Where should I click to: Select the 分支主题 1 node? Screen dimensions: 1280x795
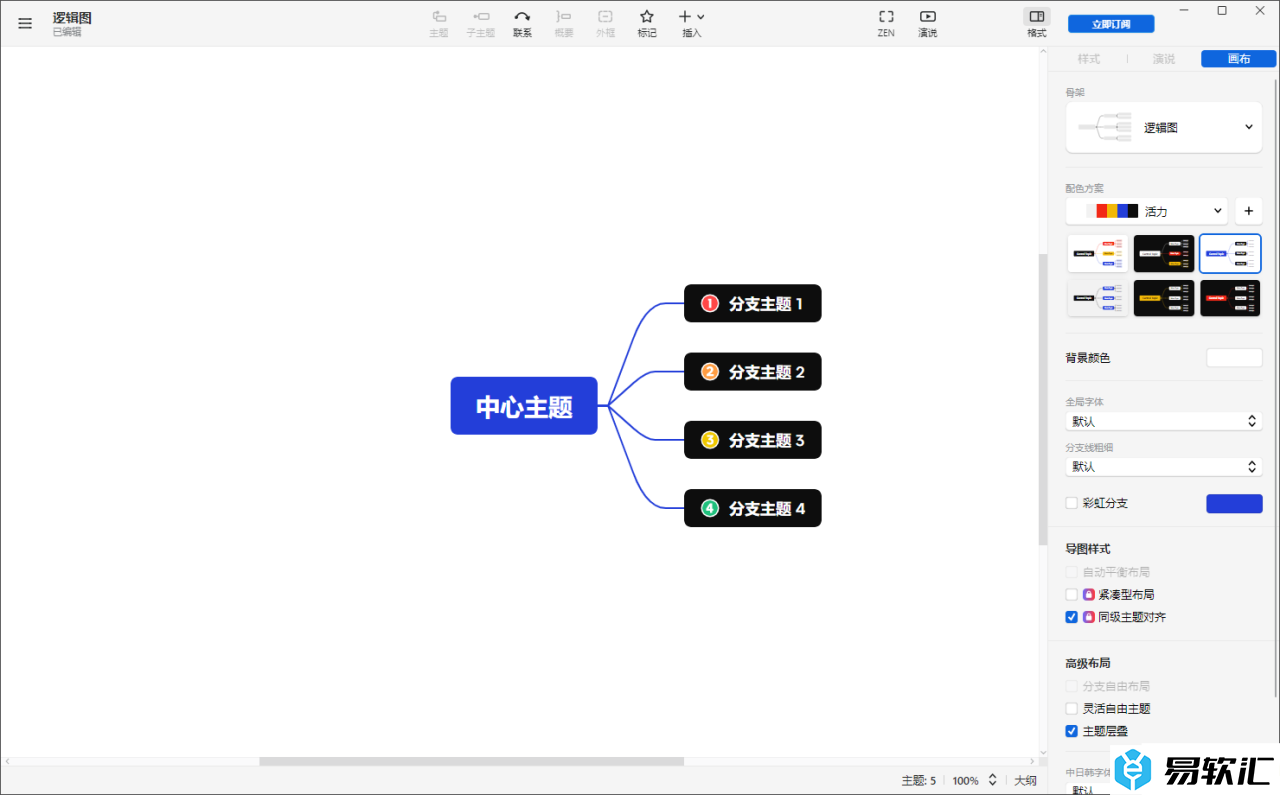(x=753, y=303)
